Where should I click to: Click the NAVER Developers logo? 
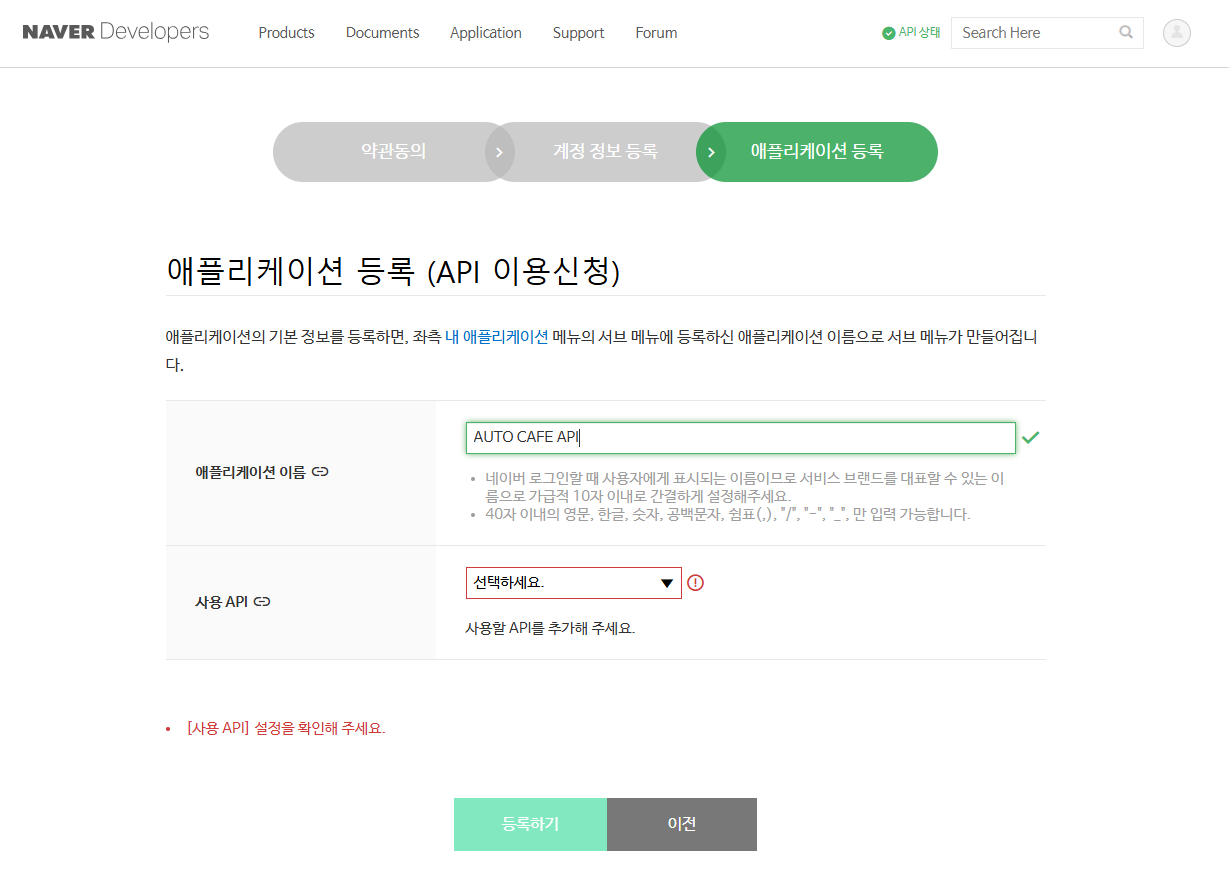click(x=116, y=32)
